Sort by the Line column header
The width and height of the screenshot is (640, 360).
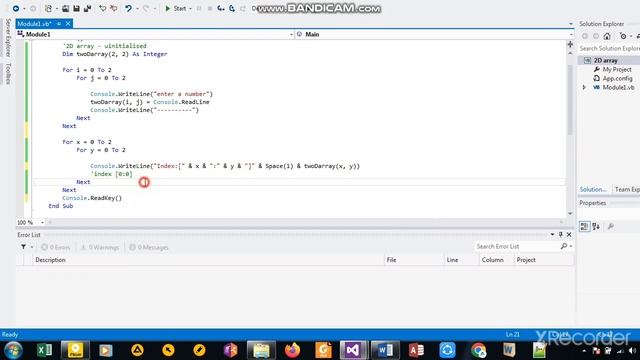[x=461, y=260]
